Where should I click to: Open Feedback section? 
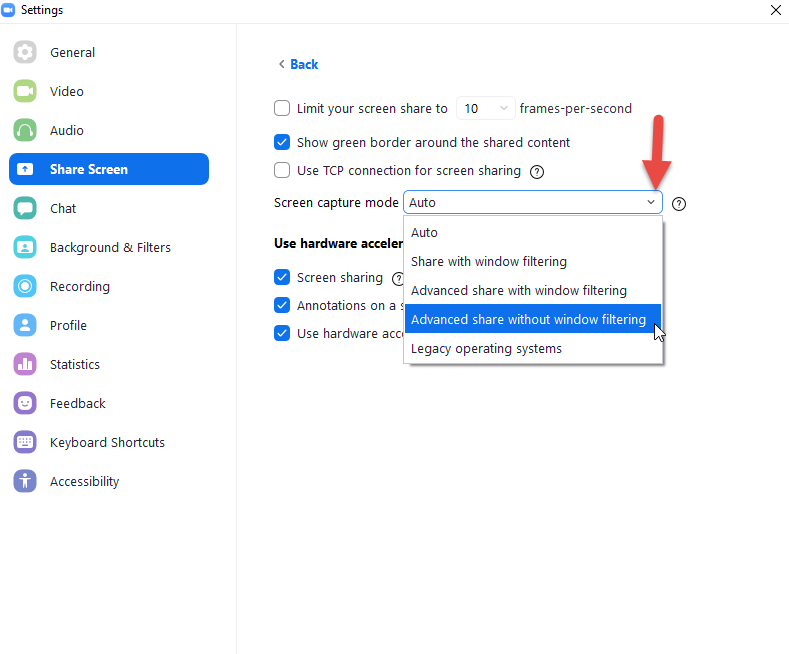click(x=109, y=403)
